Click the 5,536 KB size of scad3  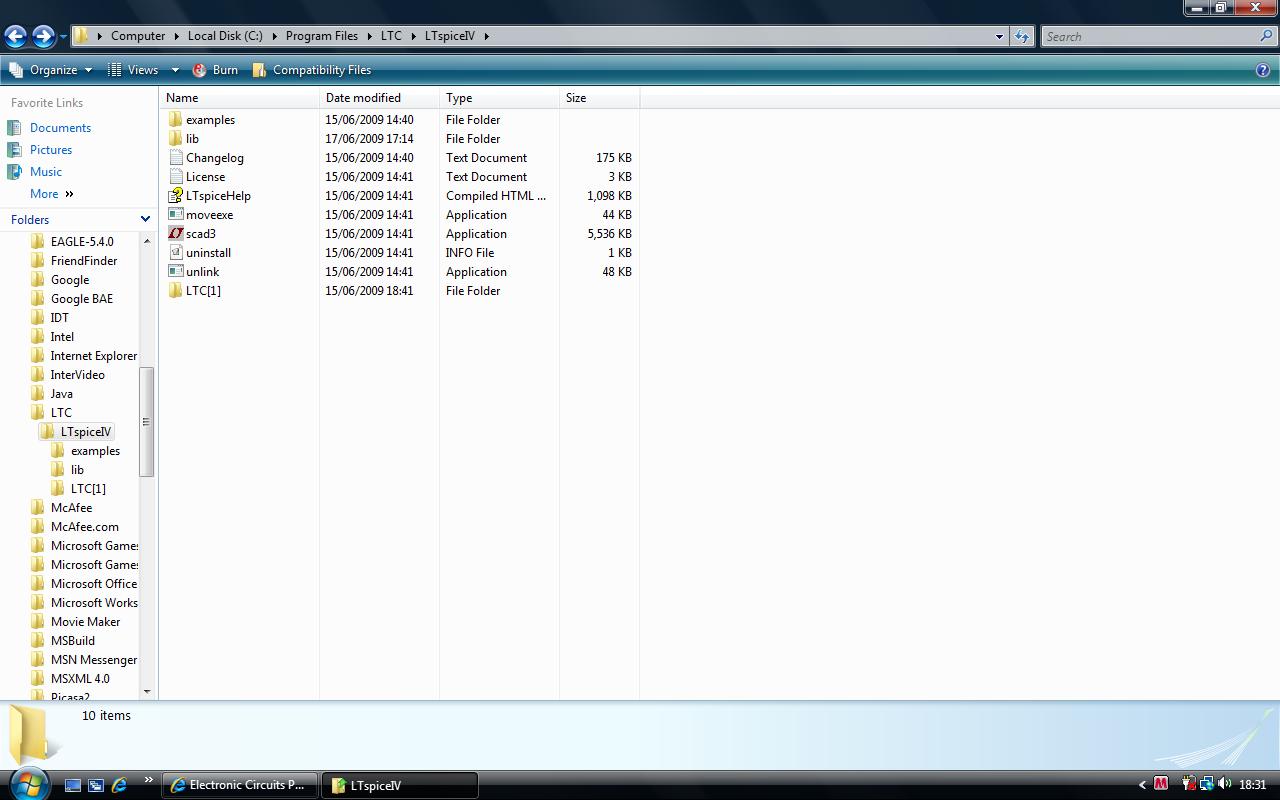(609, 234)
